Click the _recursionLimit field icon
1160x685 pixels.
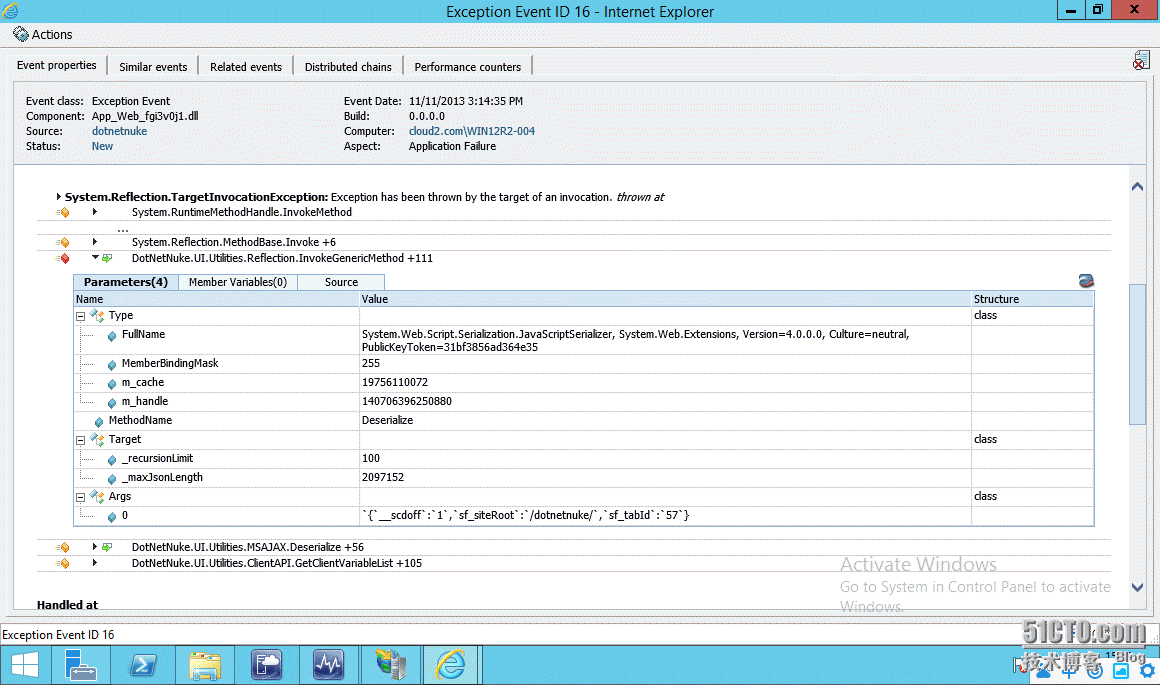[x=112, y=460]
